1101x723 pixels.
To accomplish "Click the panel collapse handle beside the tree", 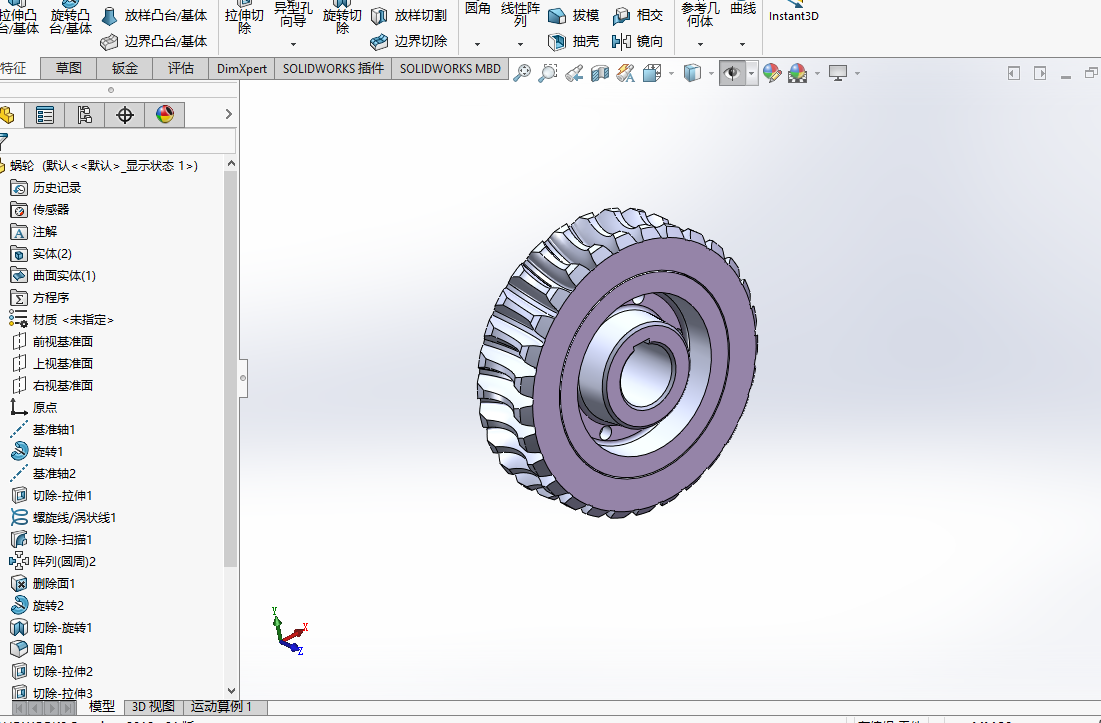I will pos(243,378).
